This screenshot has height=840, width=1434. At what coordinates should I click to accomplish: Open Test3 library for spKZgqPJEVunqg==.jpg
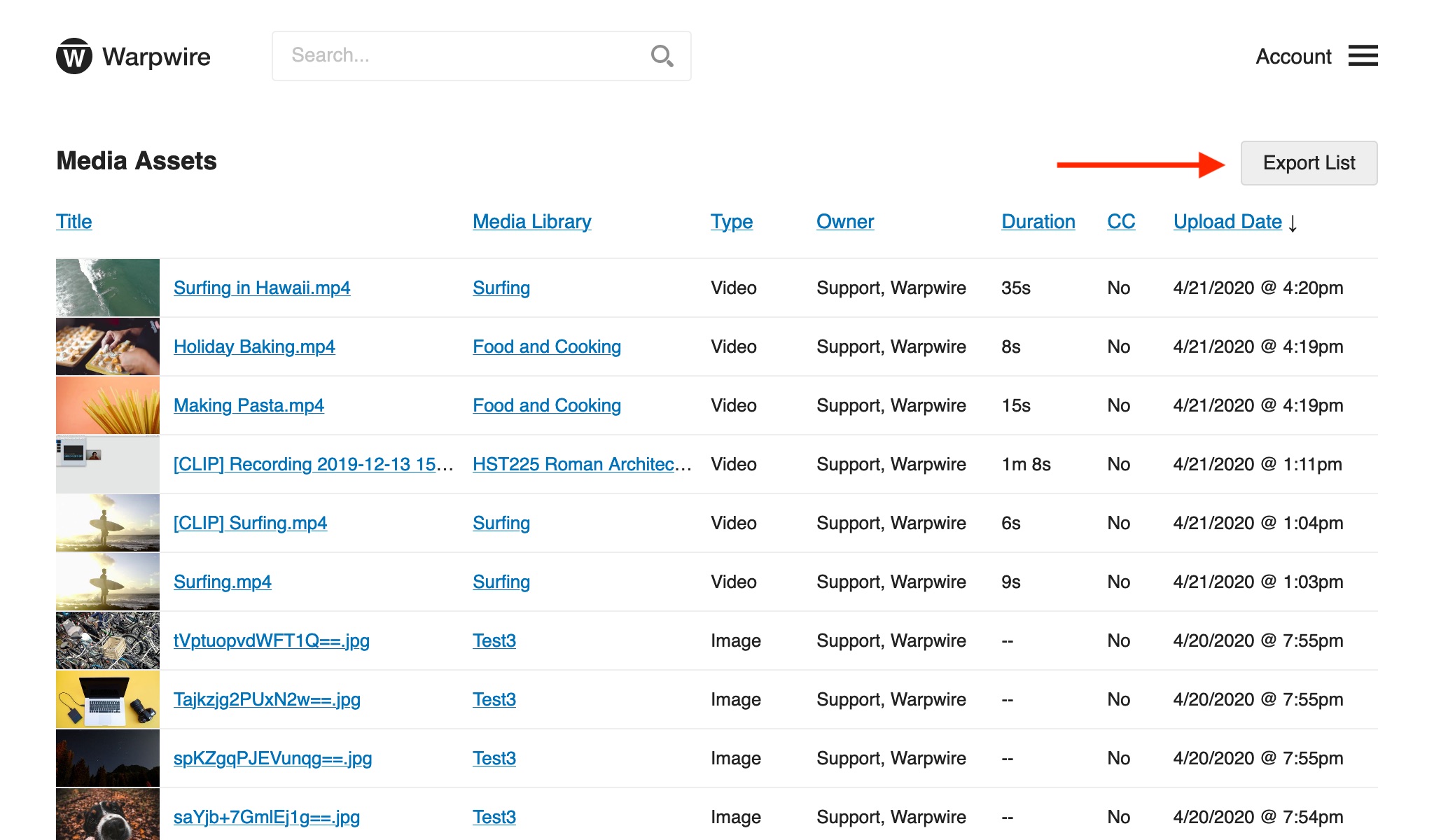click(x=494, y=758)
